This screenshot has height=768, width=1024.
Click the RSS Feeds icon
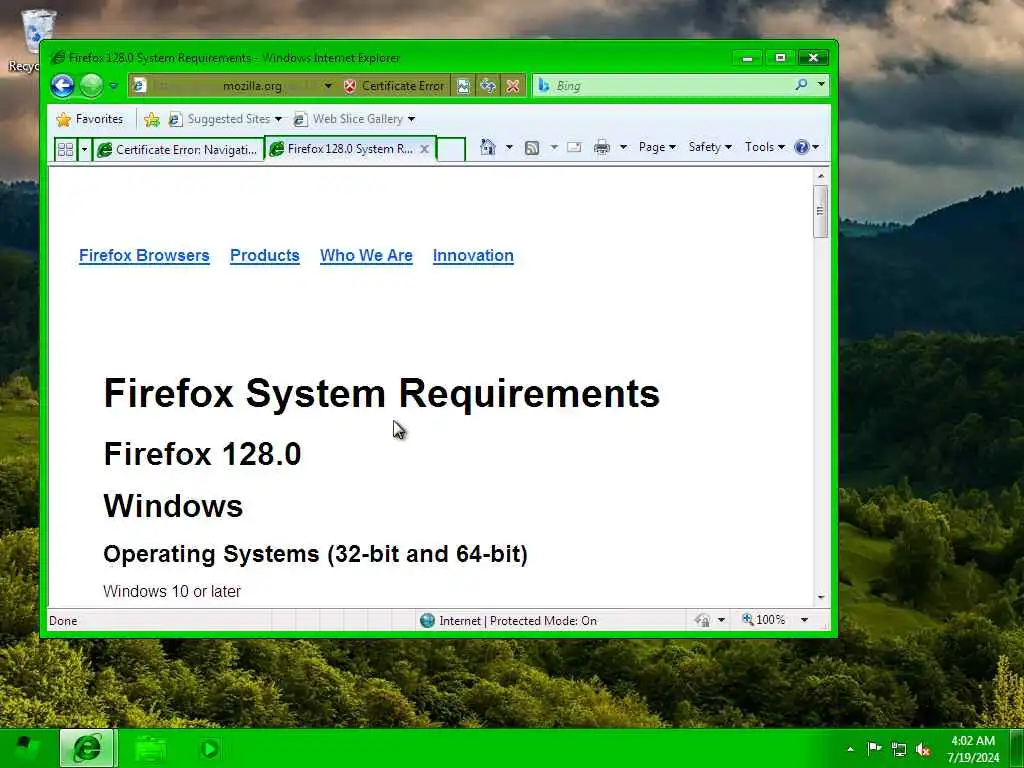[532, 147]
